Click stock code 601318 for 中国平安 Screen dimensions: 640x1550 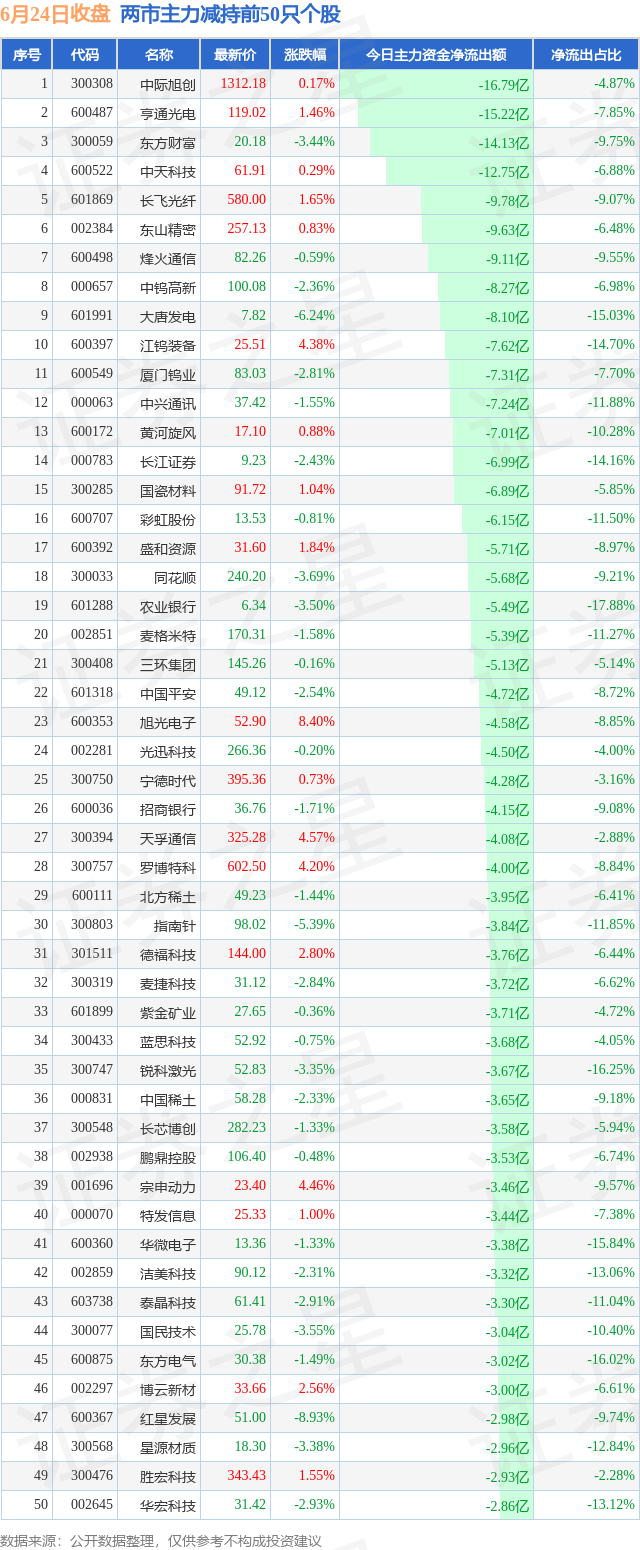tap(91, 693)
